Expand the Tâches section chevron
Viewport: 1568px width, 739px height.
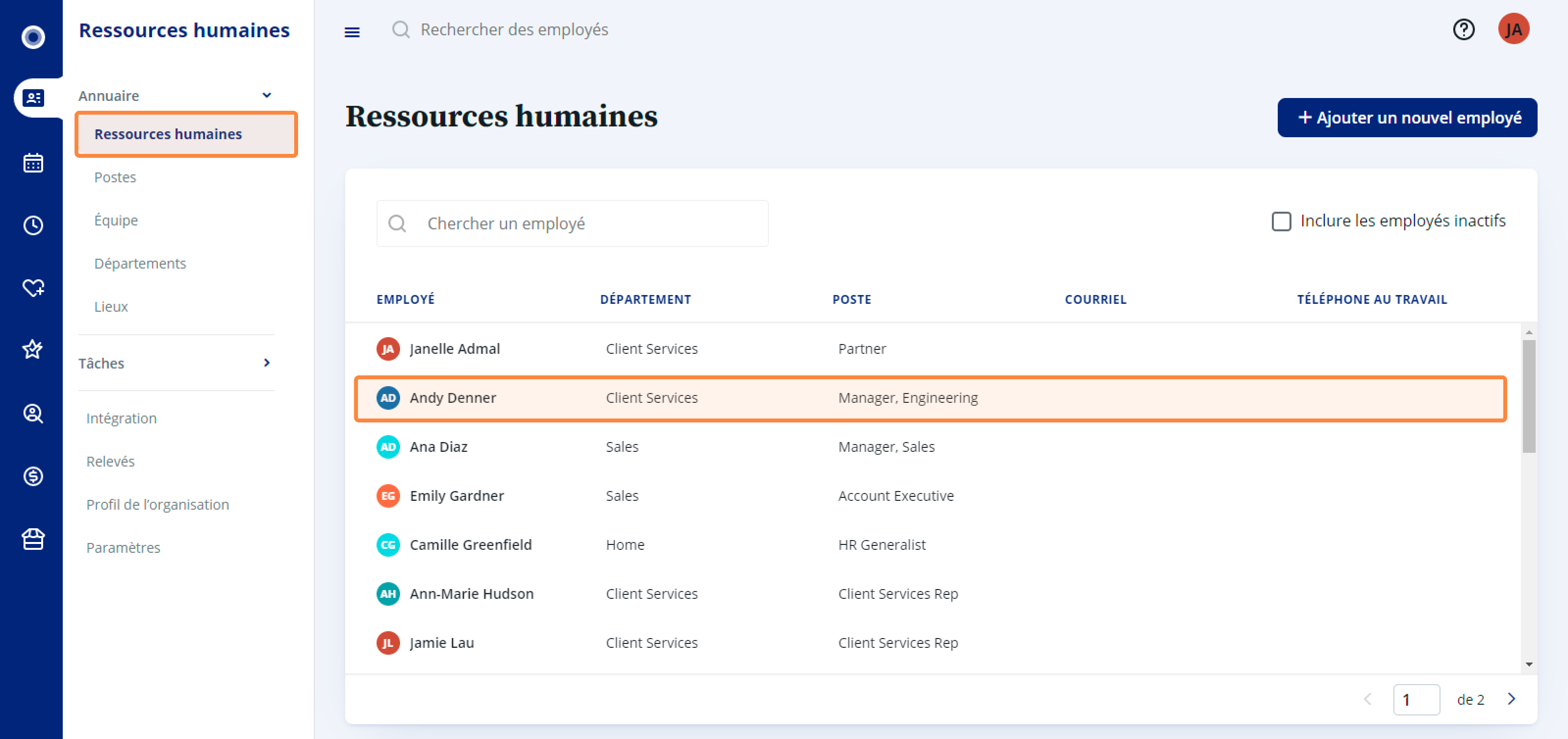tap(267, 363)
